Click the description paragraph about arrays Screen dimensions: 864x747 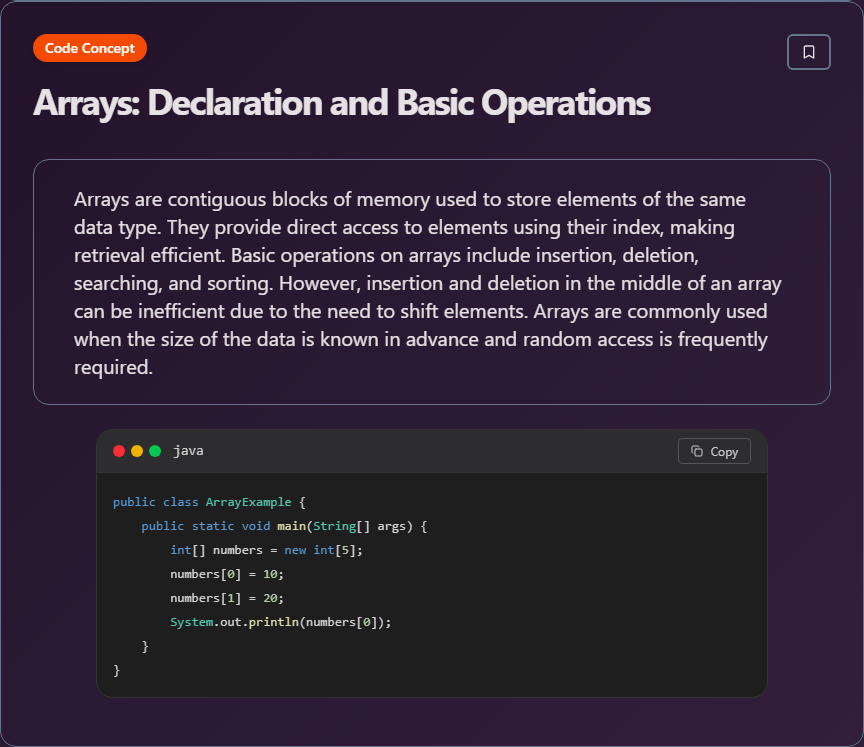tap(428, 283)
